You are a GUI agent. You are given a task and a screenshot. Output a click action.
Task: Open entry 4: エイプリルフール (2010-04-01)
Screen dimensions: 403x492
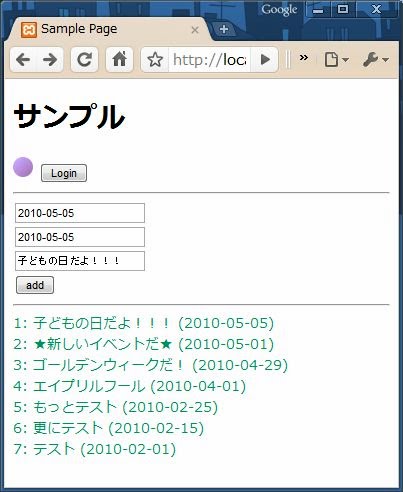click(130, 386)
